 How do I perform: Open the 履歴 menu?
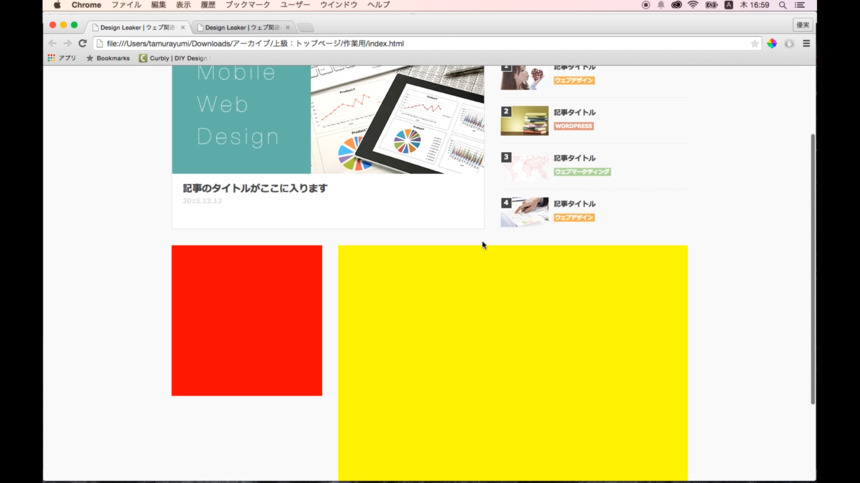208,5
